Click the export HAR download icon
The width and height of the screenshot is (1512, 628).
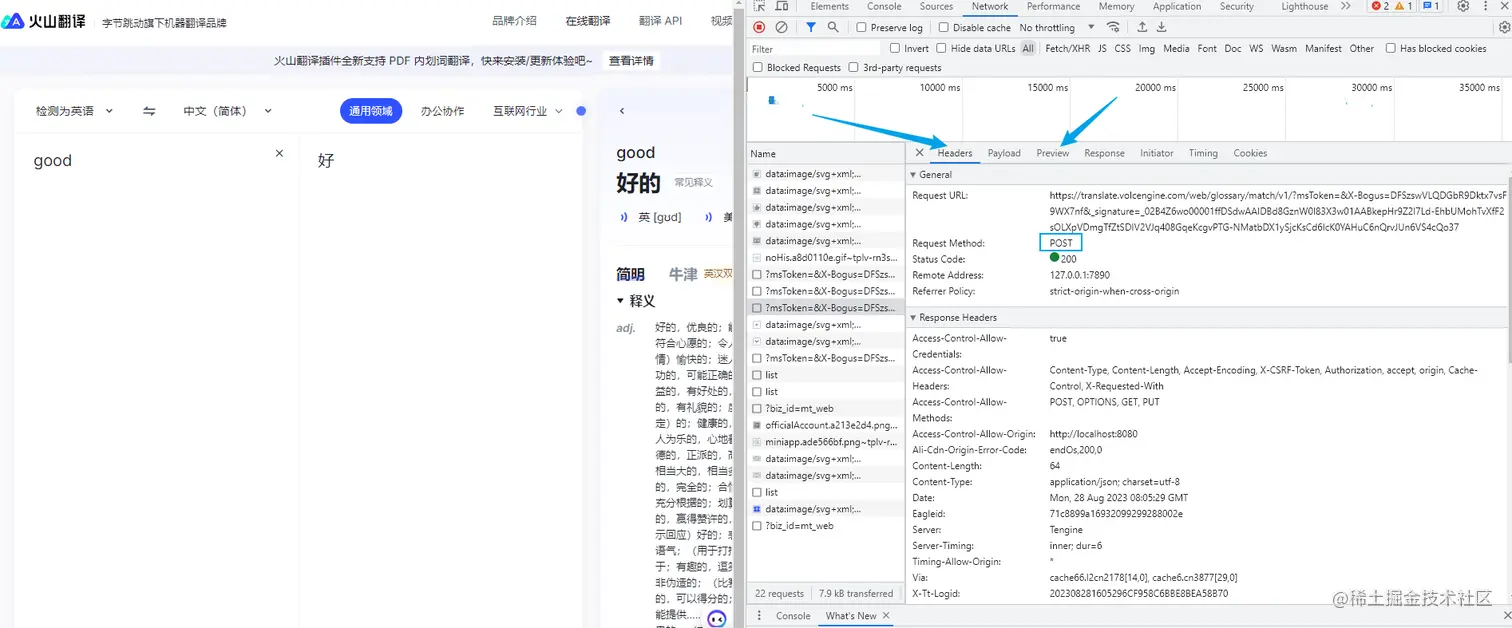1161,28
